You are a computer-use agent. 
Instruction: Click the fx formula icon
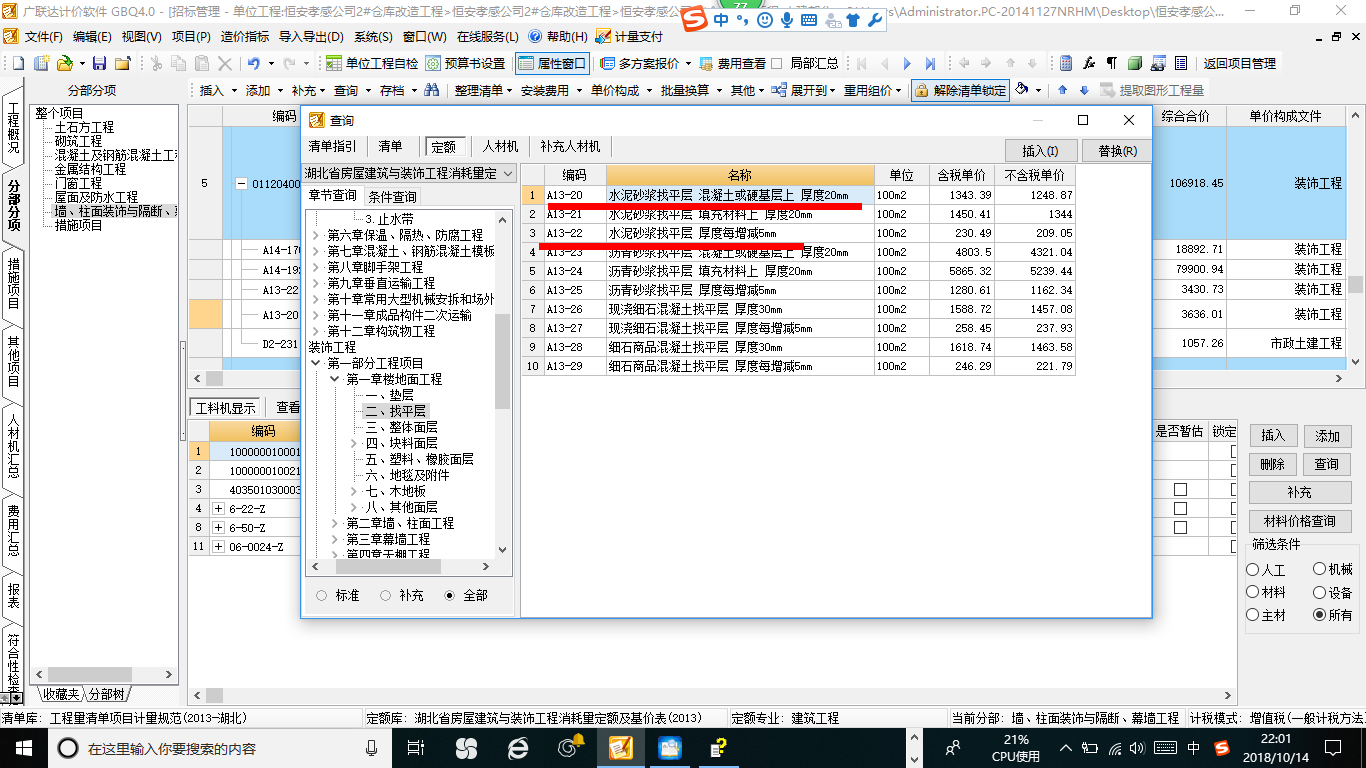click(1089, 63)
